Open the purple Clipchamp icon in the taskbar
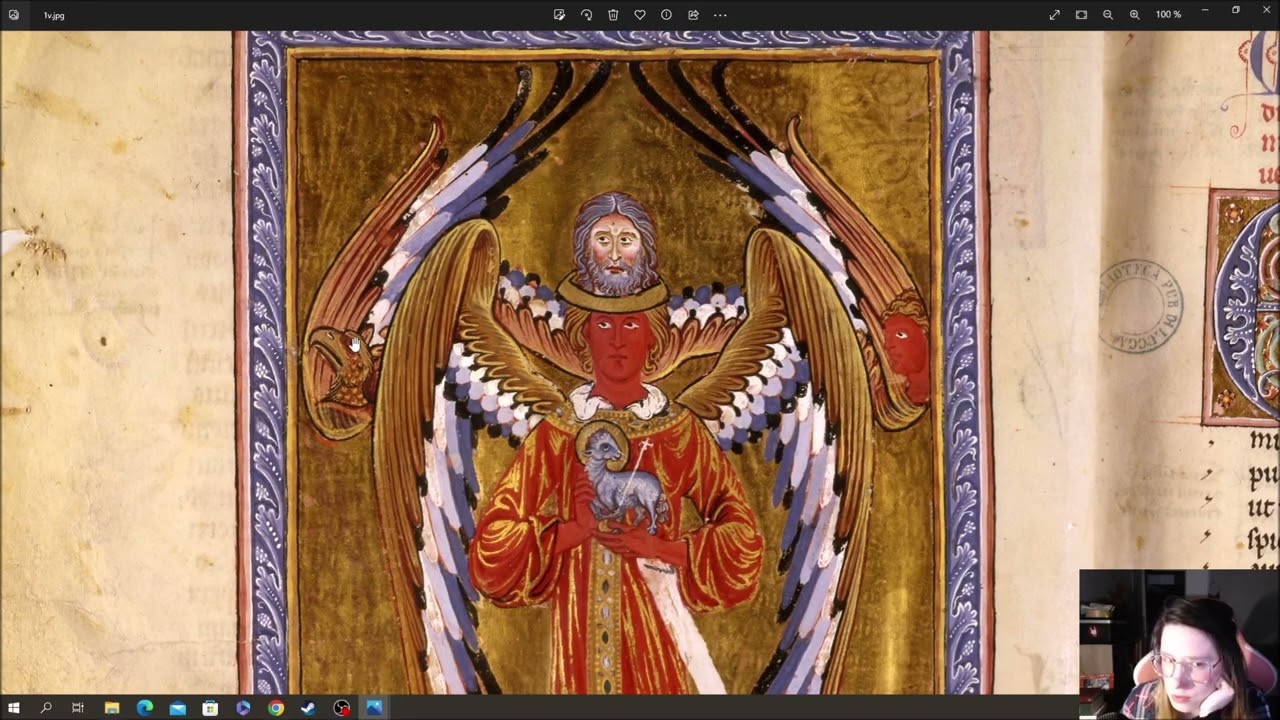The image size is (1280, 720). (x=243, y=708)
